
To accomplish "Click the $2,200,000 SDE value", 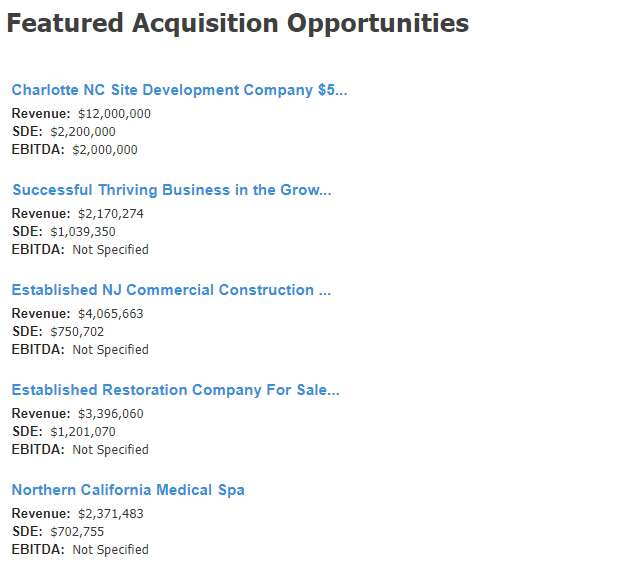I will coord(83,132).
